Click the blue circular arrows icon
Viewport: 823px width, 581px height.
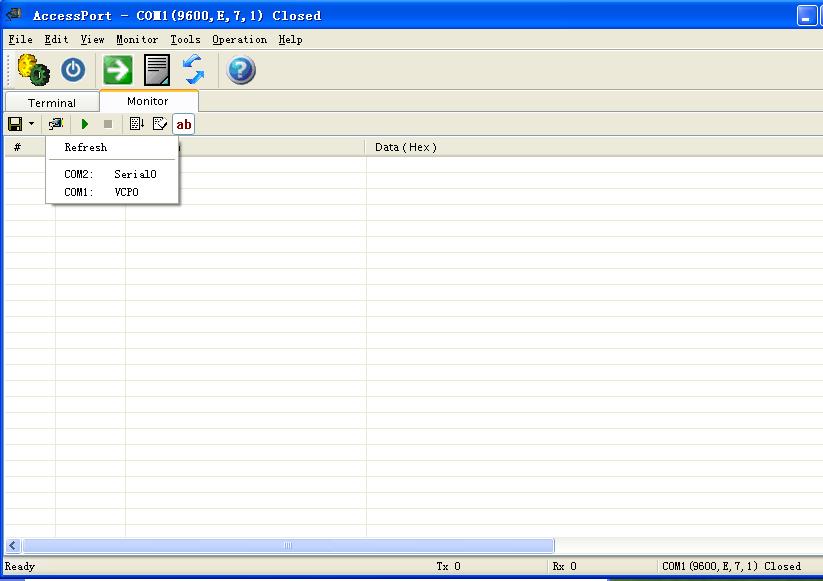pos(194,70)
